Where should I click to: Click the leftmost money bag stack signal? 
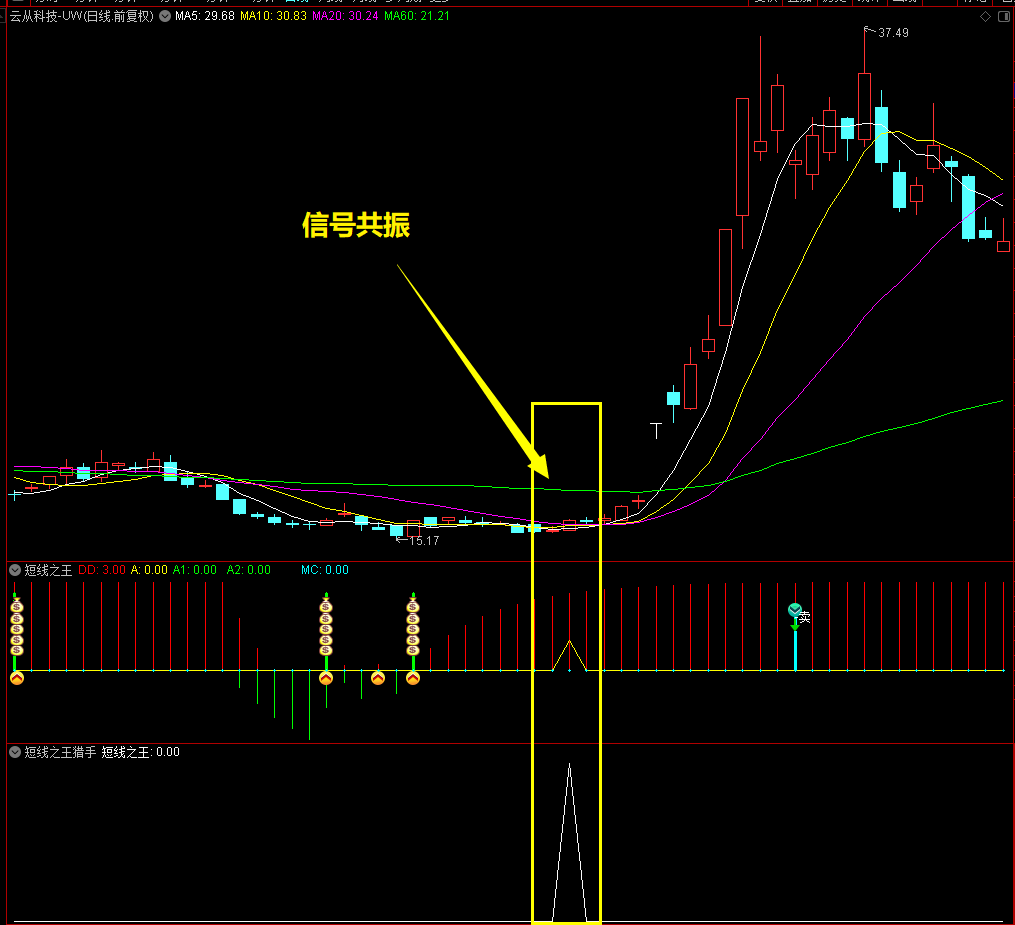pyautogui.click(x=17, y=627)
